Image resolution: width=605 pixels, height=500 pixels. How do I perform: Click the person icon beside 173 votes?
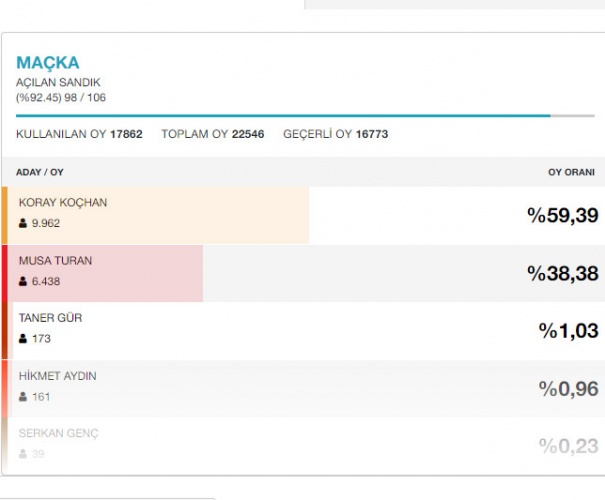coord(23,339)
